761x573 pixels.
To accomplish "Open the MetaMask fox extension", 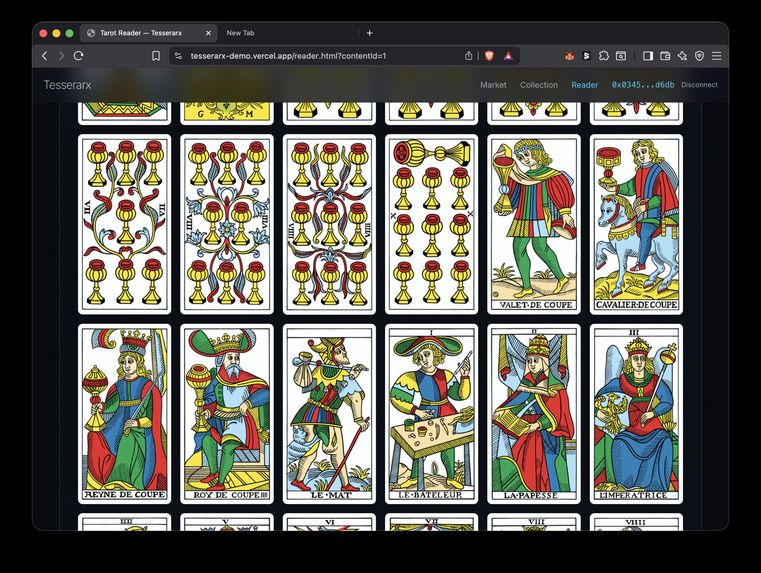I will (569, 56).
